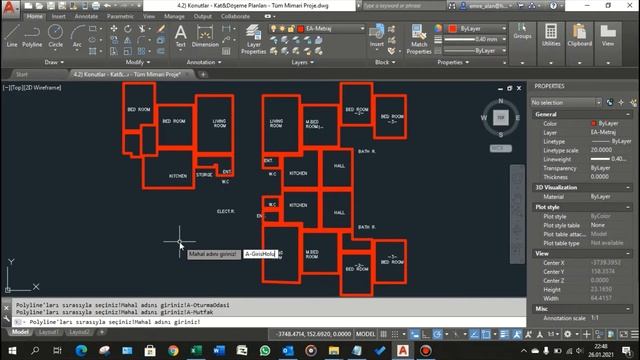
Task: Expand the Block panel
Action: tap(385, 62)
